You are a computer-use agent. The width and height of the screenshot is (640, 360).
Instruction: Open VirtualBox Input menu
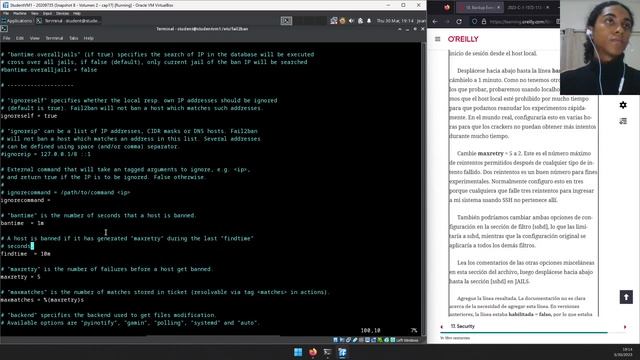coord(47,13)
